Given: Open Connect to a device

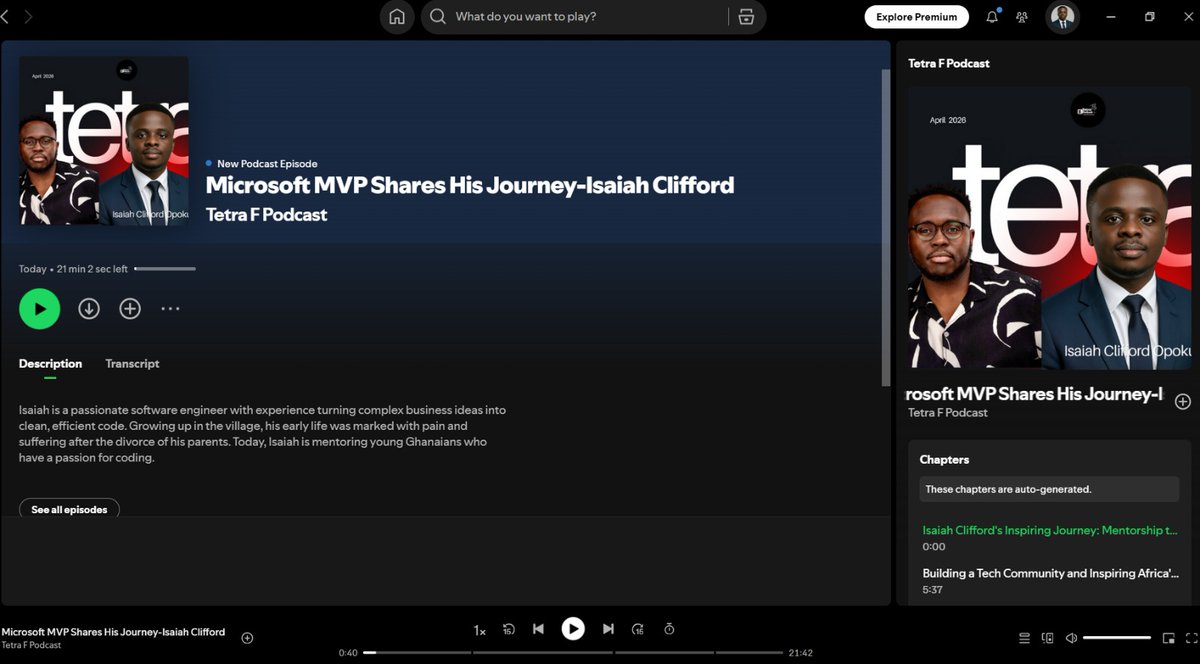Looking at the screenshot, I should tap(1048, 638).
